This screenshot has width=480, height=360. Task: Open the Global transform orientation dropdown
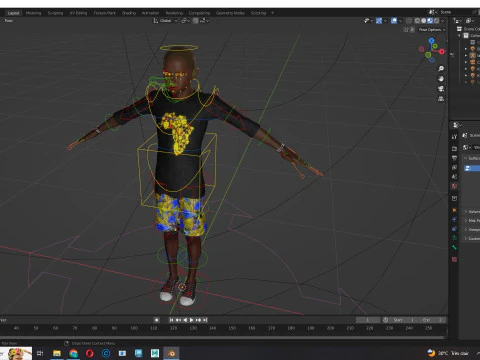coord(165,21)
